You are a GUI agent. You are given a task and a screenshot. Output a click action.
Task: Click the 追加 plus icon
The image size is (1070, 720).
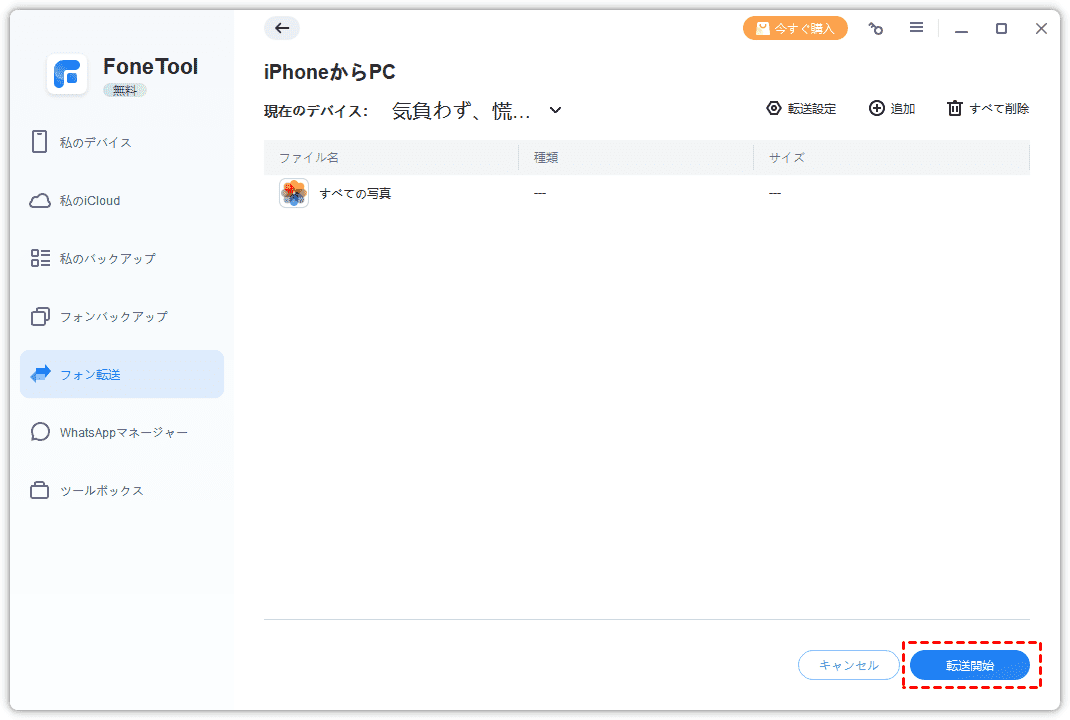[876, 108]
